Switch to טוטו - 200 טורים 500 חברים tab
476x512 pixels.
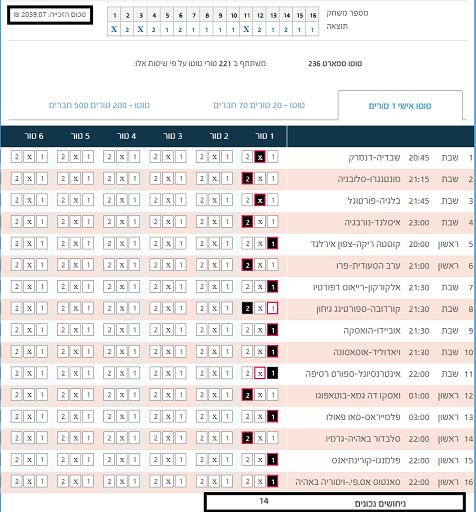pyautogui.click(x=99, y=105)
